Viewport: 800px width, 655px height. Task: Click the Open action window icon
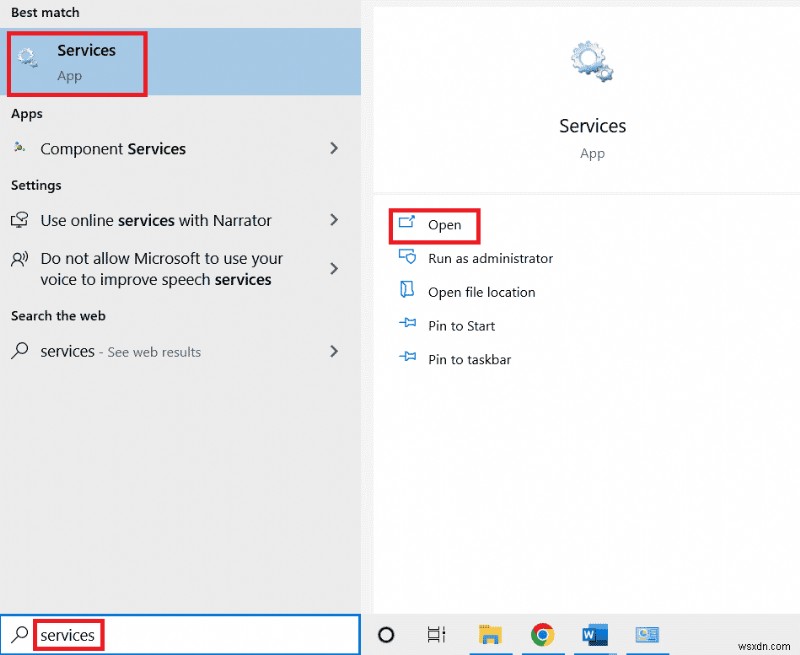[x=407, y=222]
